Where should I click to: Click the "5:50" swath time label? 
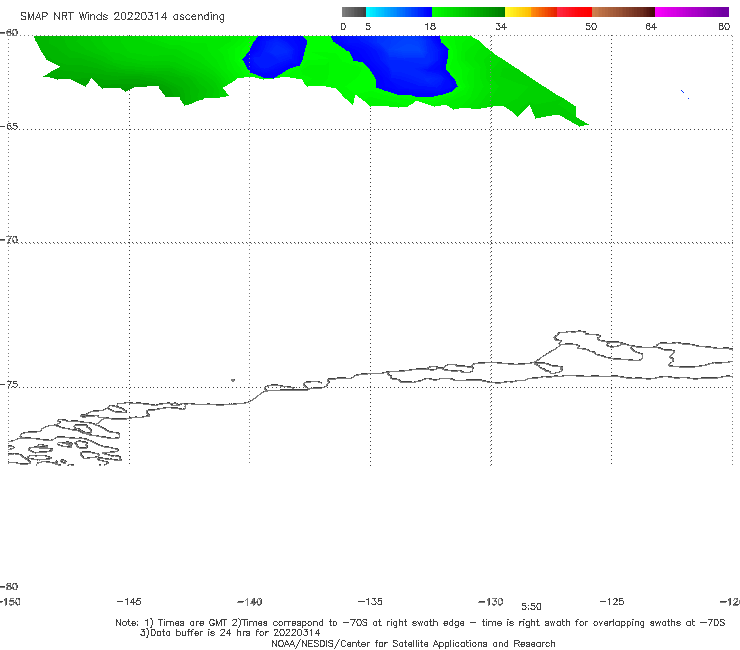coord(531,607)
